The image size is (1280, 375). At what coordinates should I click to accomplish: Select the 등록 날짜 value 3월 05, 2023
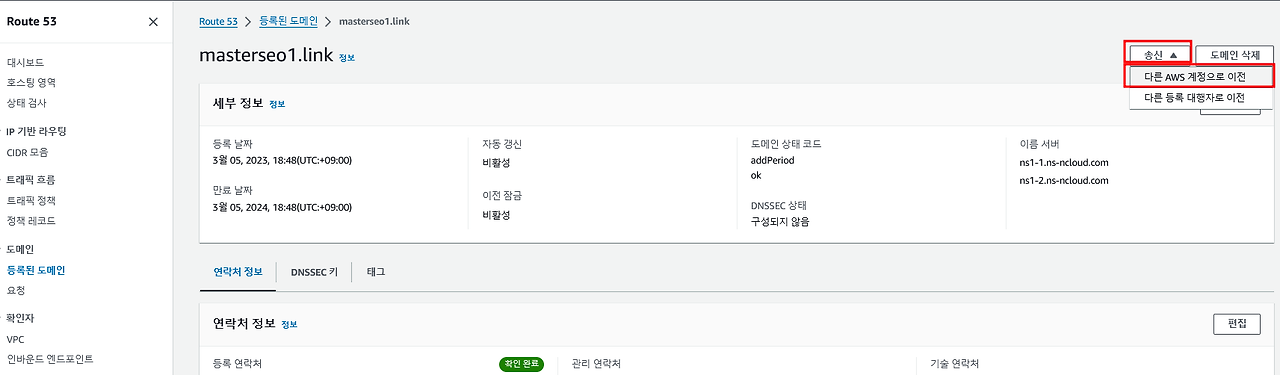point(282,160)
